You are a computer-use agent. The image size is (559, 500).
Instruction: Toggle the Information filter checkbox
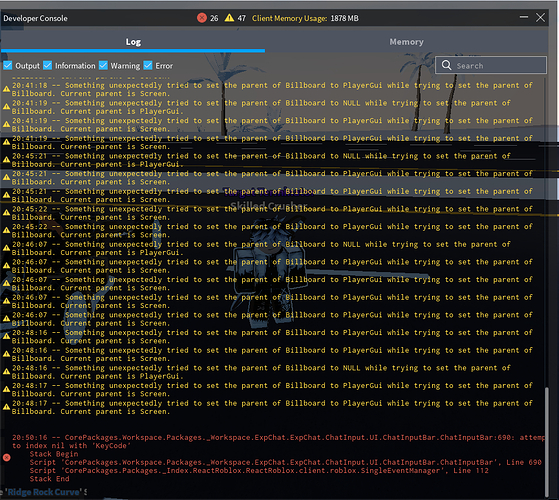pyautogui.click(x=47, y=65)
